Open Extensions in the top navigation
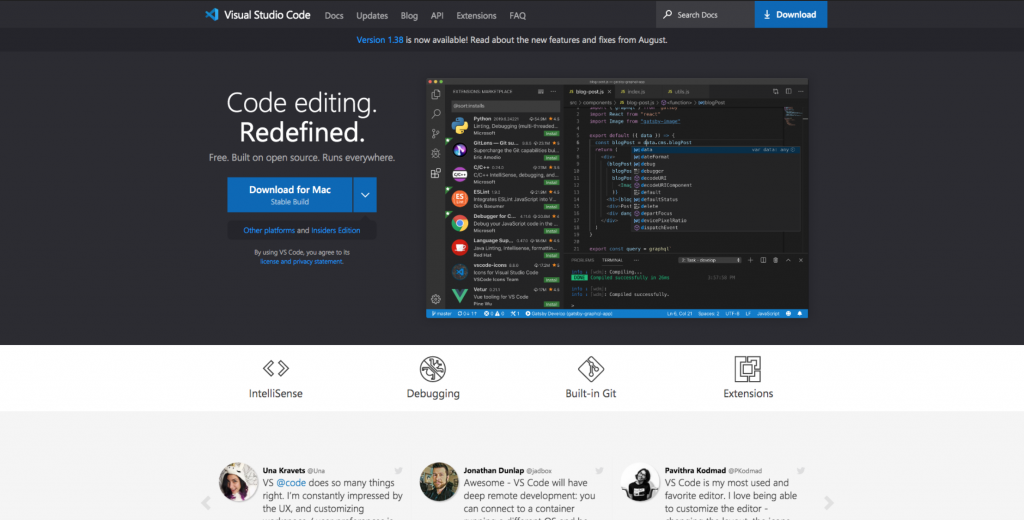 coord(476,16)
